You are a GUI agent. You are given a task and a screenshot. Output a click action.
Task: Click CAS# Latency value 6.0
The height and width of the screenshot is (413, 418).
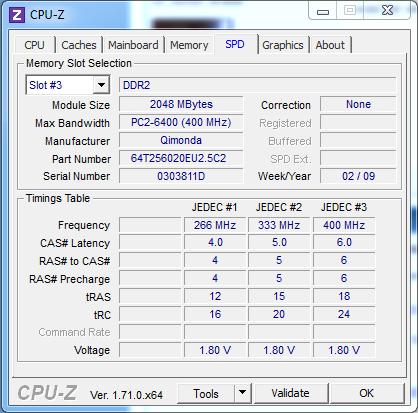[344, 242]
